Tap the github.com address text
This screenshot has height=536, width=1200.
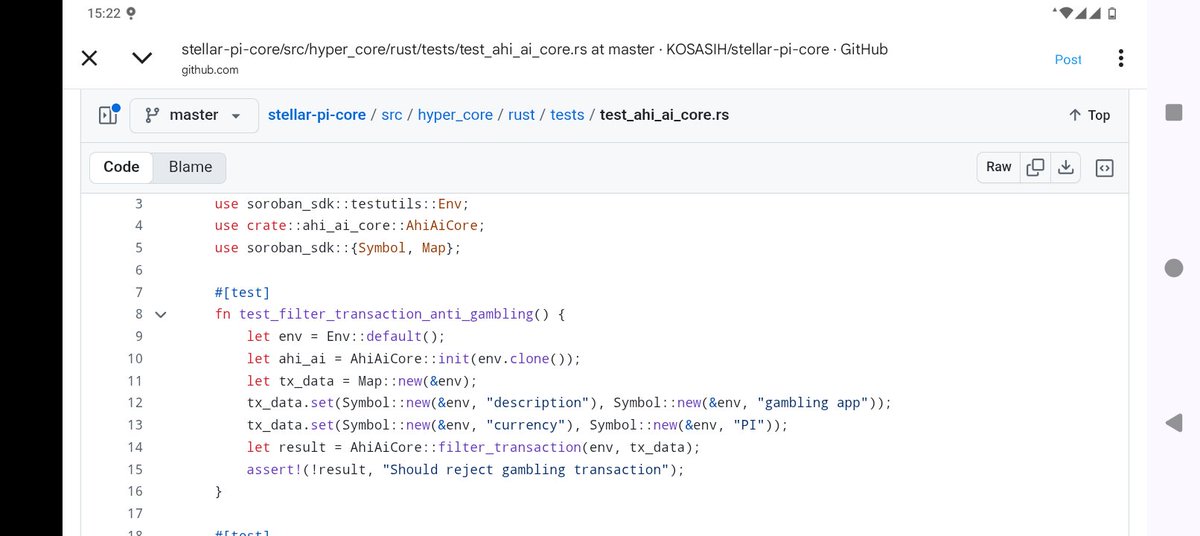(x=210, y=70)
